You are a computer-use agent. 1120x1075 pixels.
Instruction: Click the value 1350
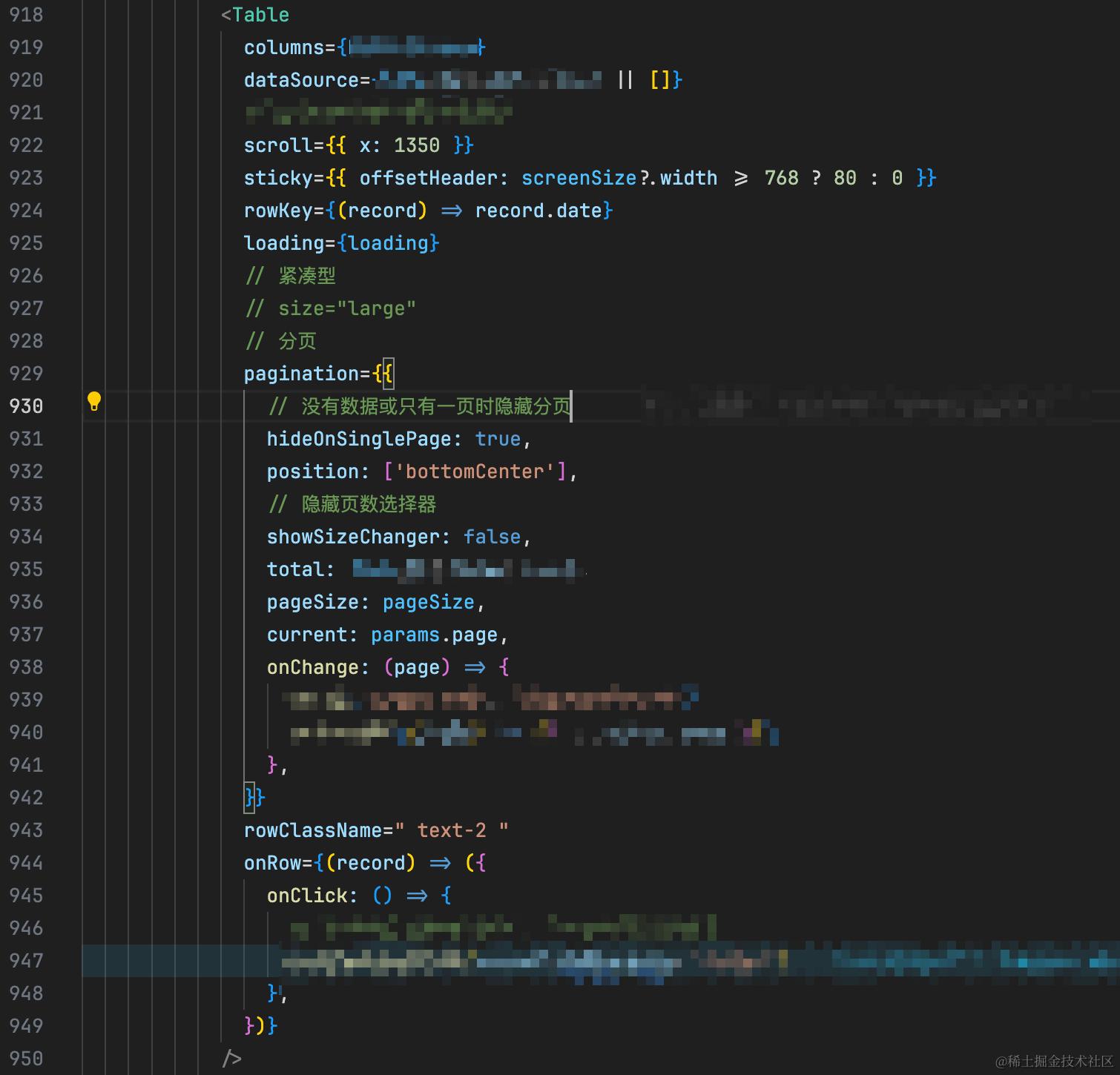click(417, 145)
